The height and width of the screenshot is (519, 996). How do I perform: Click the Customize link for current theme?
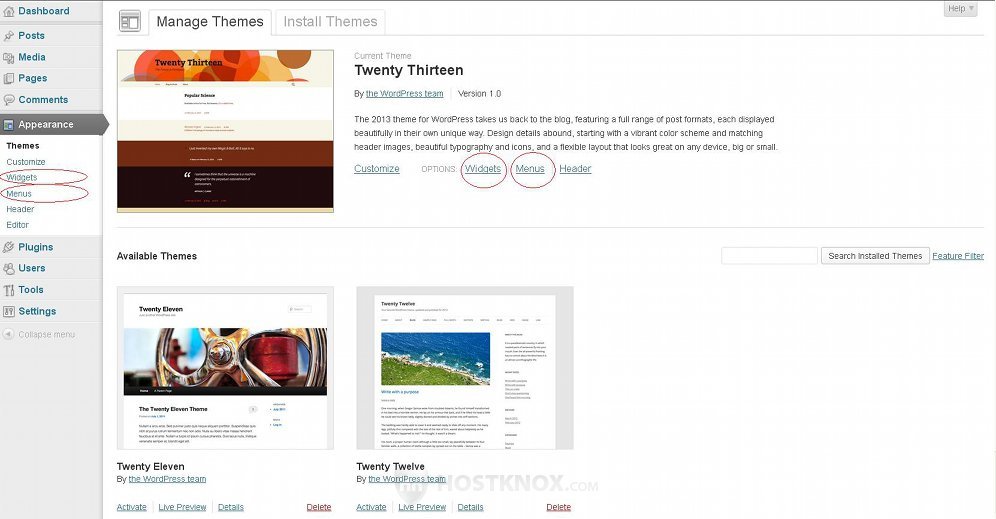(377, 168)
